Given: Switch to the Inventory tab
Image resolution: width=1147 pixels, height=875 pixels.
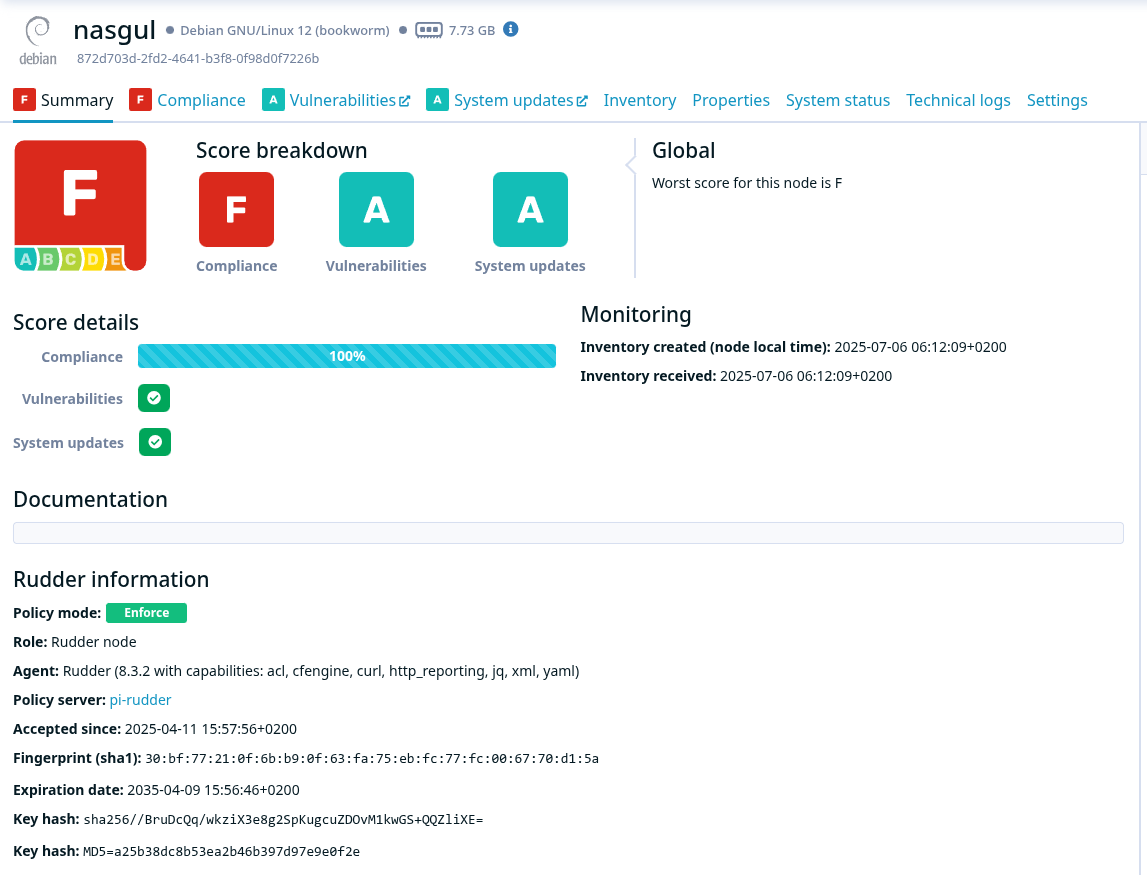Looking at the screenshot, I should click(x=639, y=100).
